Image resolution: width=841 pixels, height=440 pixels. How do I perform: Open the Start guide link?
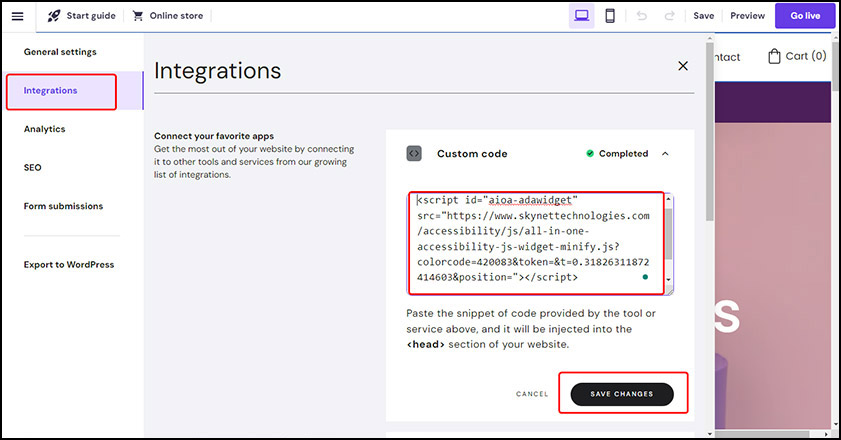coord(91,16)
